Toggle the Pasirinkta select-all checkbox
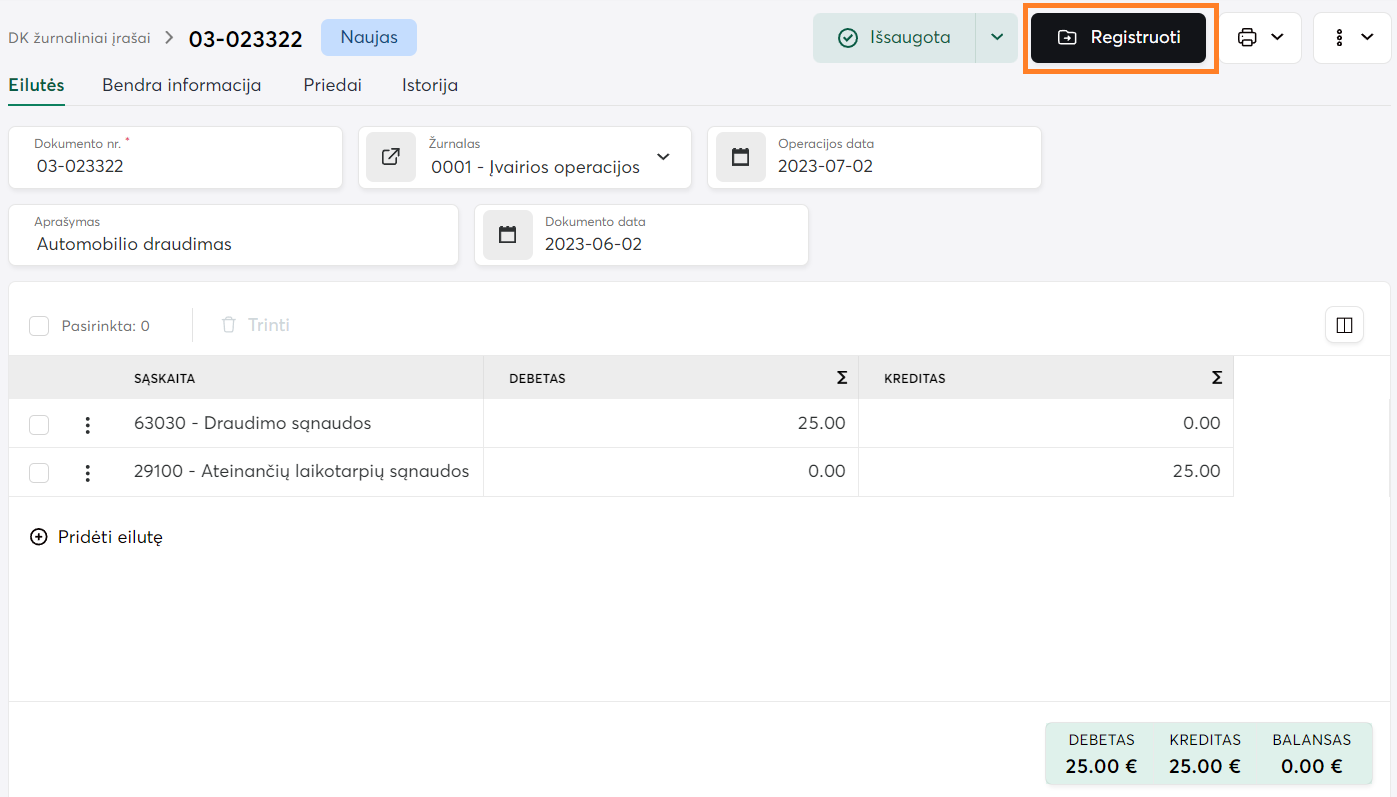 tap(39, 326)
